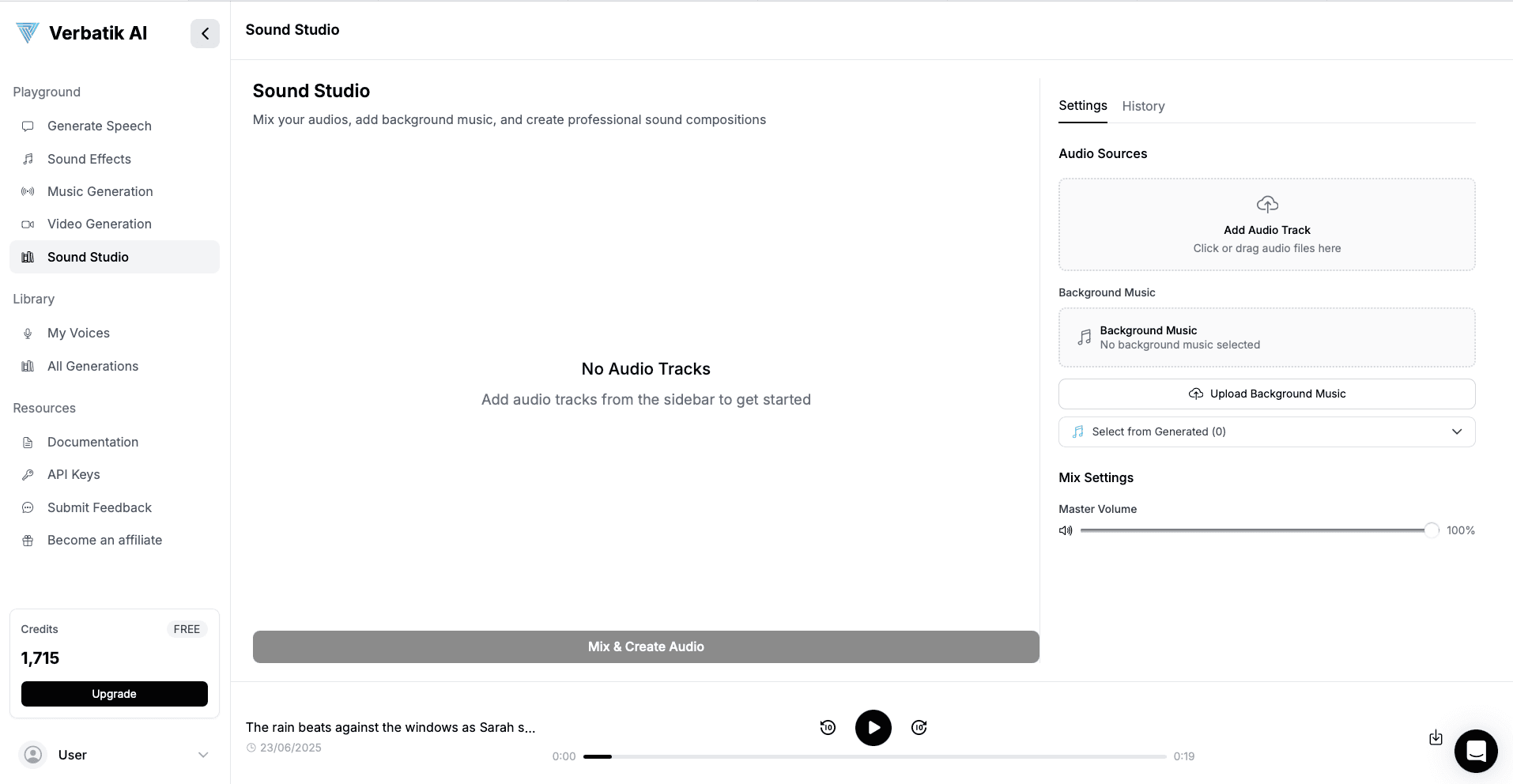This screenshot has width=1513, height=784.
Task: Collapse the sidebar with the chevron button
Action: [205, 33]
